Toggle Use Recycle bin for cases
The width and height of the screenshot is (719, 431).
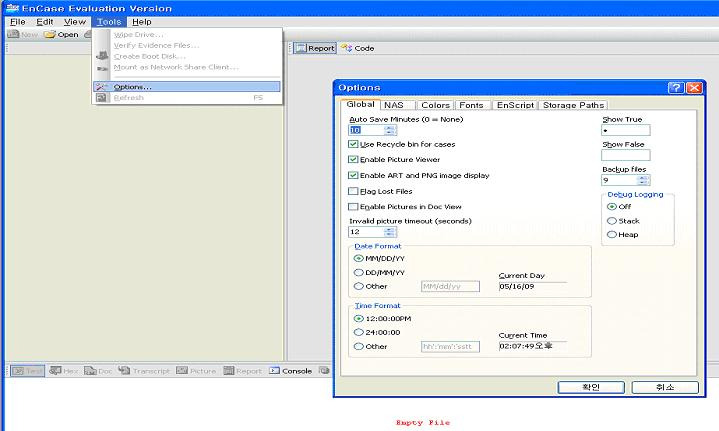click(353, 144)
